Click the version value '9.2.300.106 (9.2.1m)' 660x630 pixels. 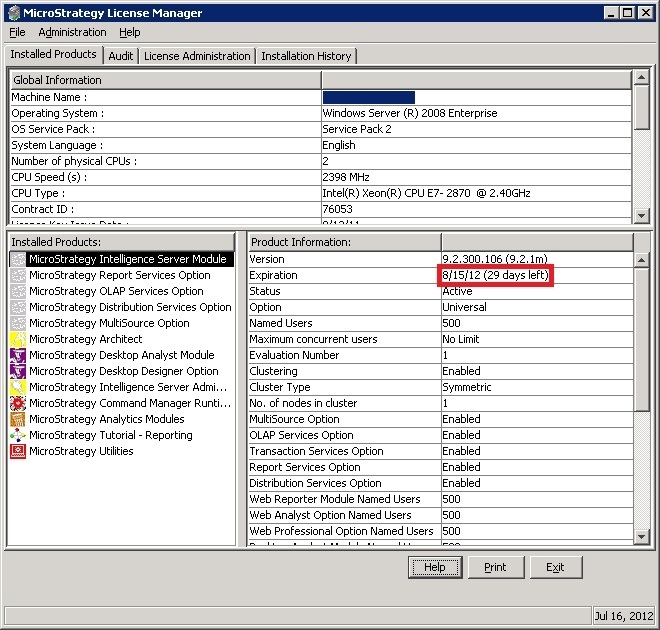coord(495,259)
